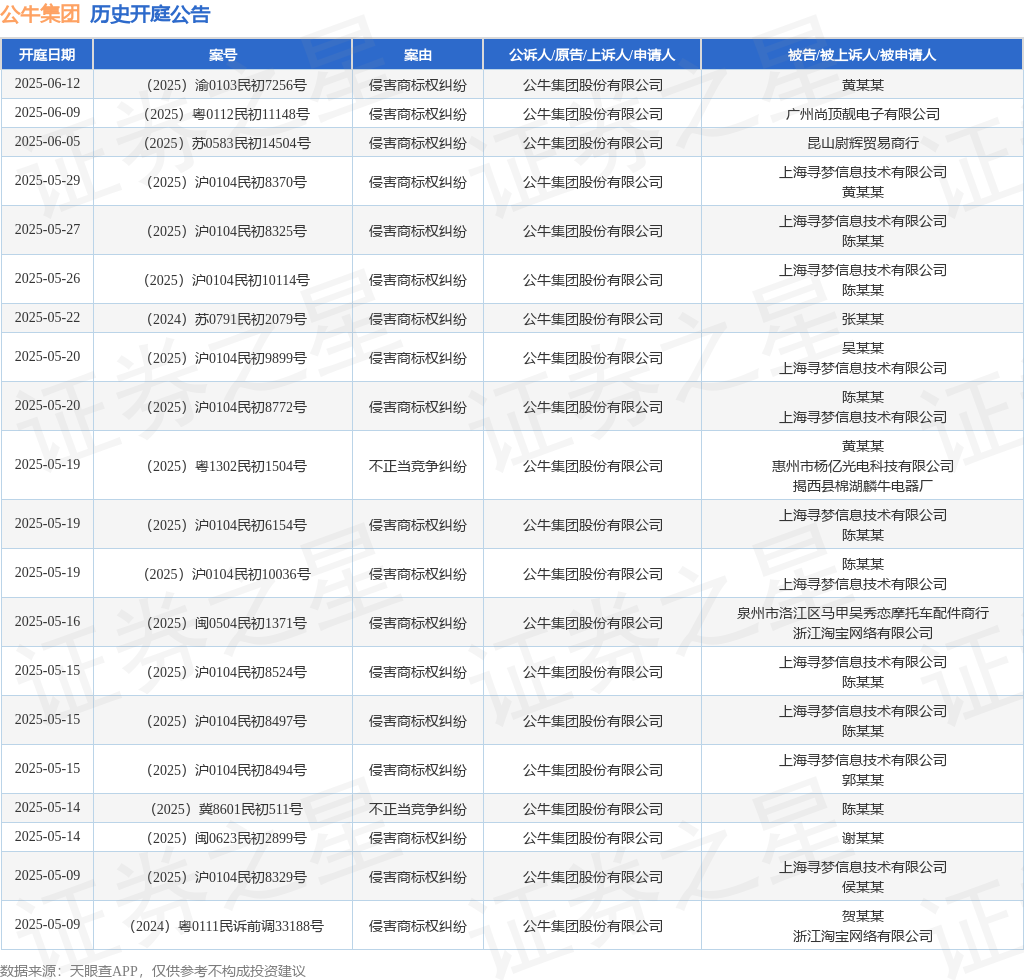Viewport: 1024px width, 980px height.
Task: Click defendant 张某某
Action: (863, 319)
